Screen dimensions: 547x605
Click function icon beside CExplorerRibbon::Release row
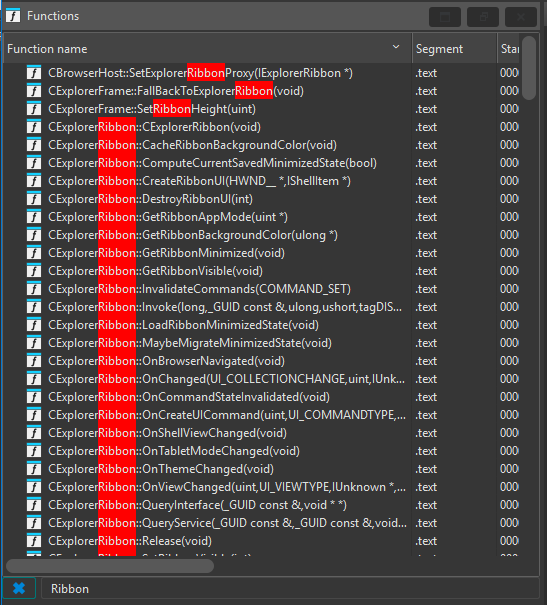(34, 541)
